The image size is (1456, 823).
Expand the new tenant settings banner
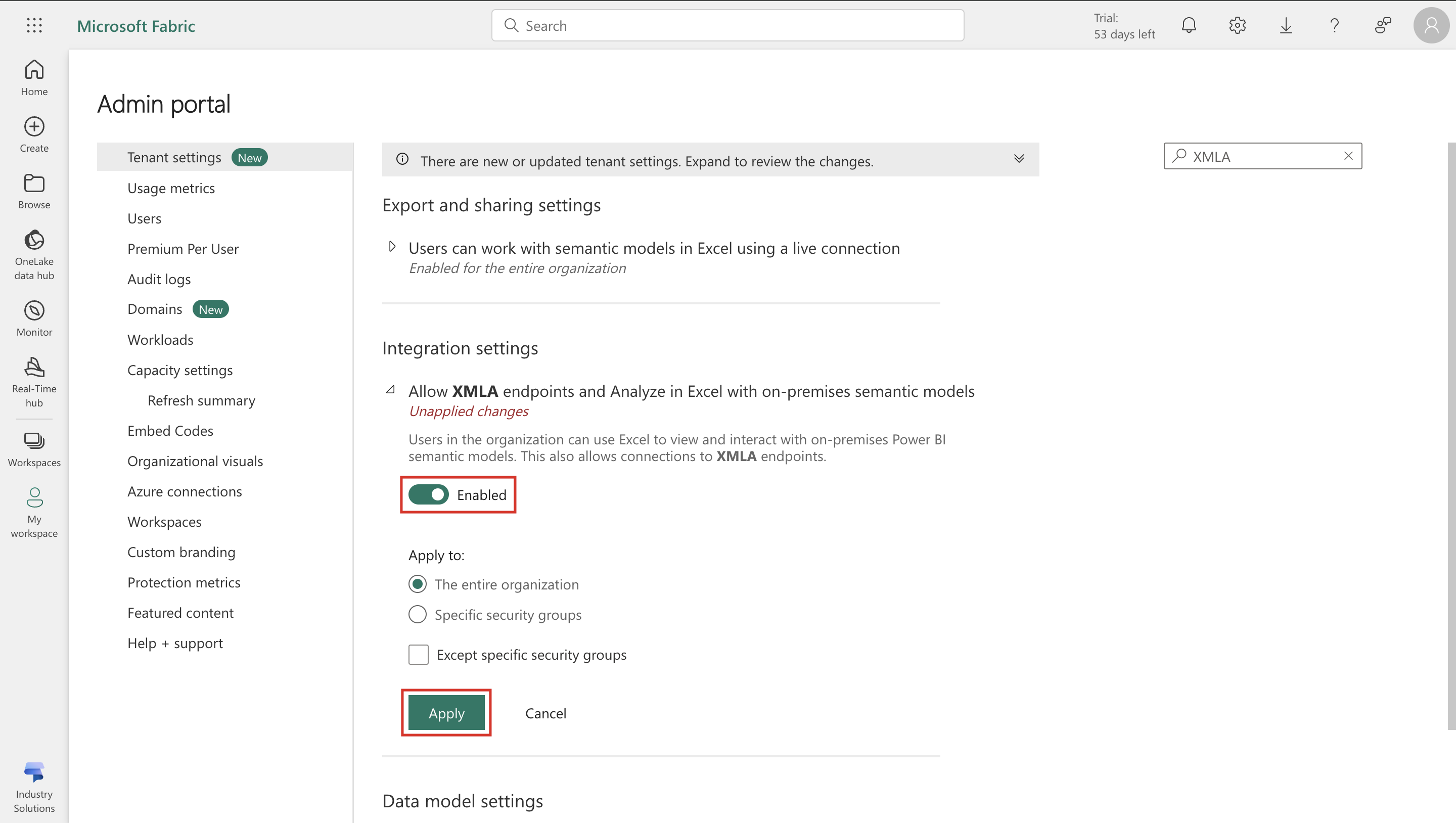tap(1019, 159)
